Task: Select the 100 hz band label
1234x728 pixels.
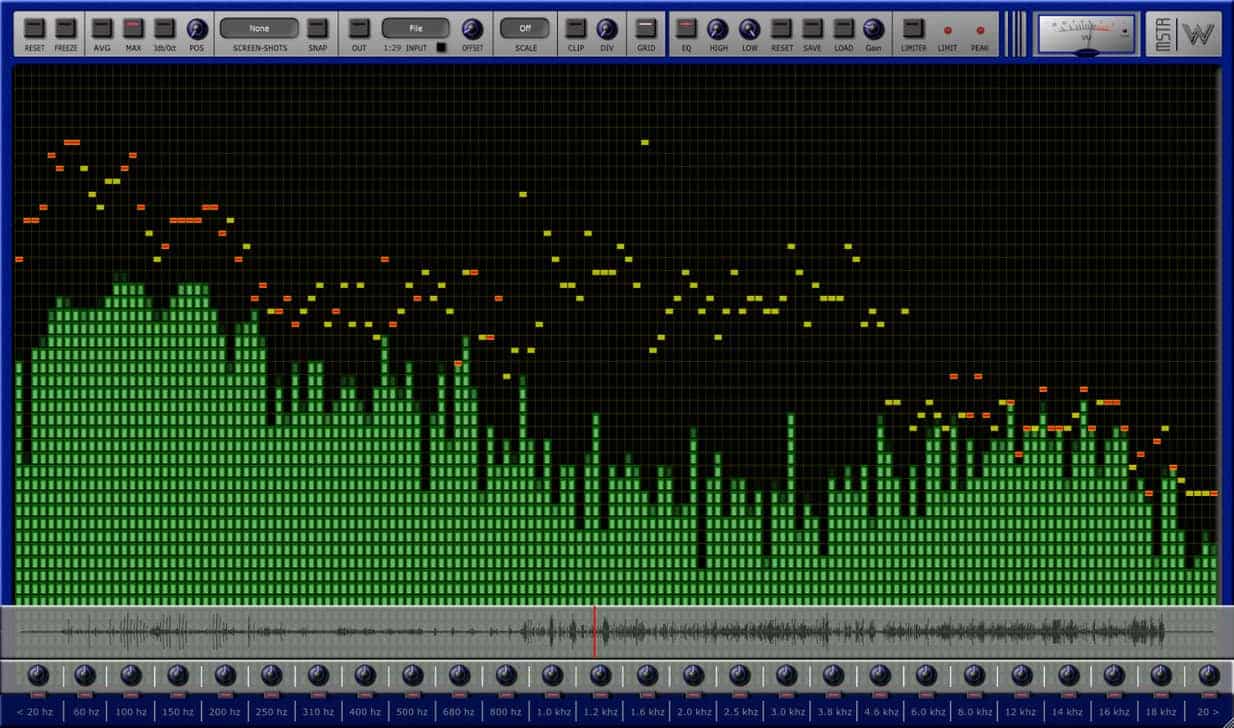Action: click(131, 712)
